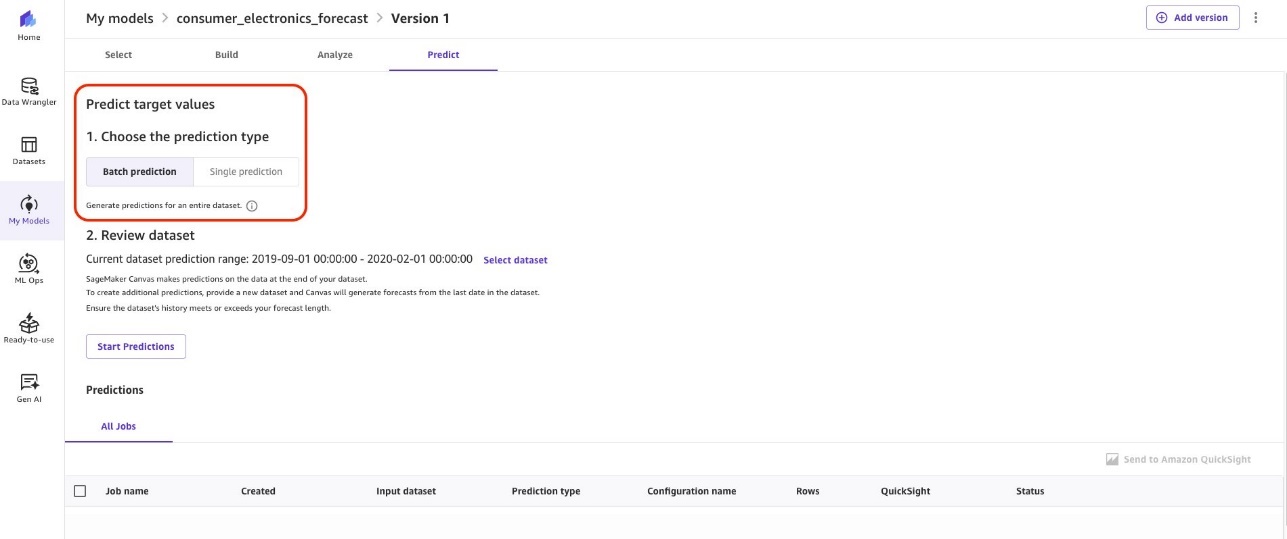Click Rows column header

click(x=808, y=491)
